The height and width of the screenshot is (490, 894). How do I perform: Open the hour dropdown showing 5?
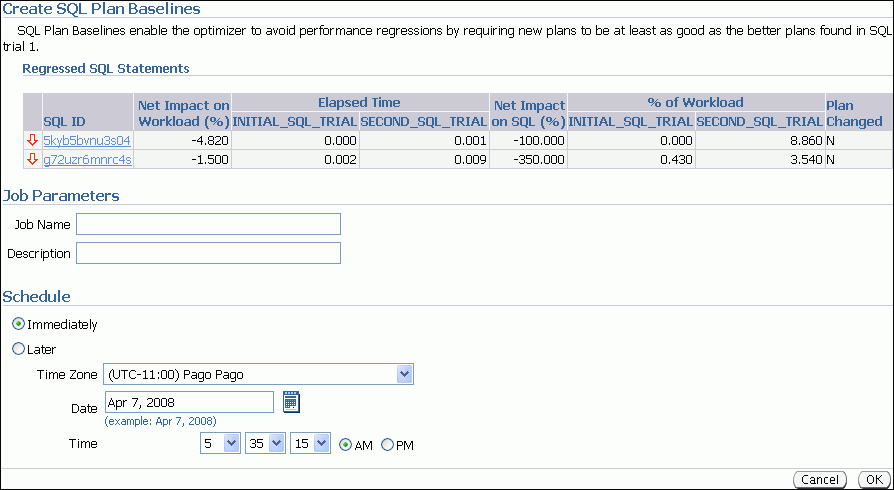coord(220,443)
